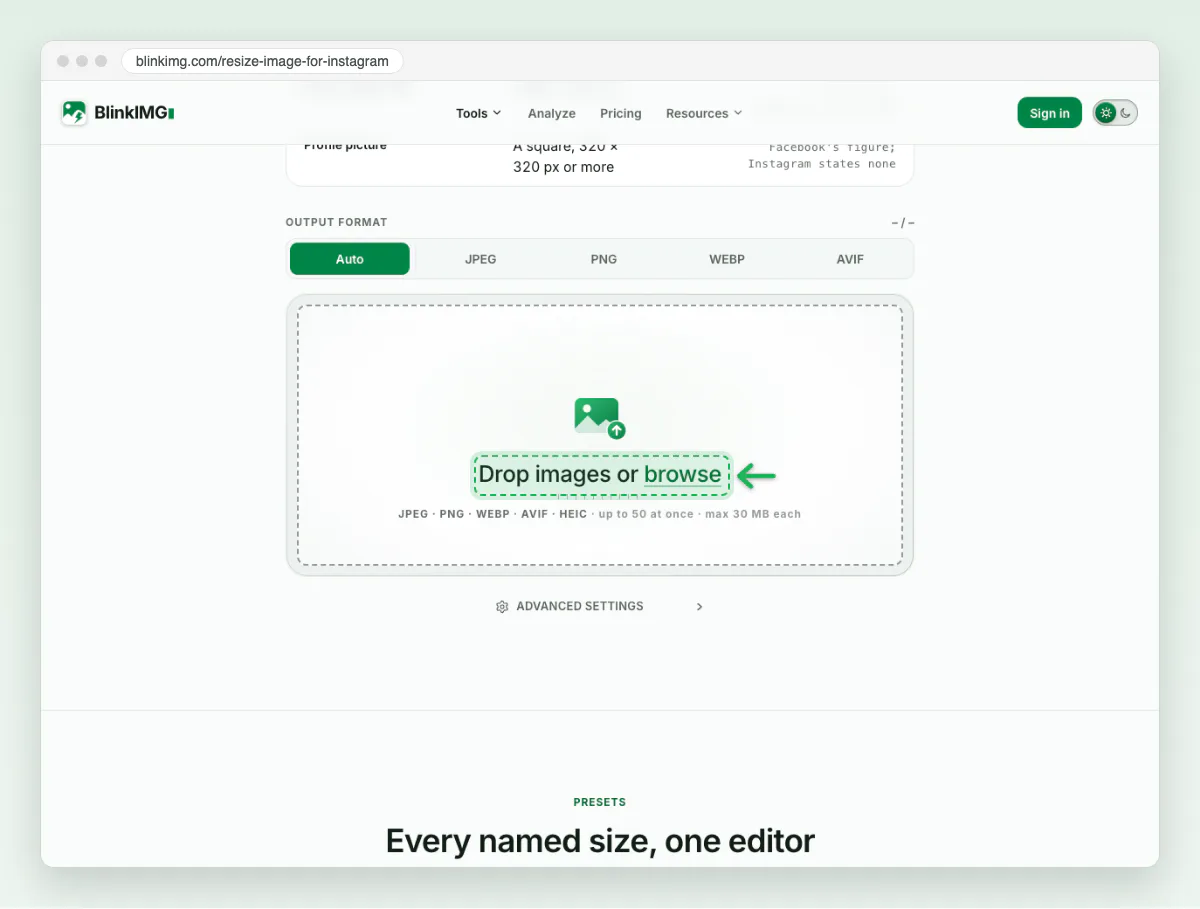Click the browser address bar URL
Viewport: 1200px width, 909px height.
point(262,61)
